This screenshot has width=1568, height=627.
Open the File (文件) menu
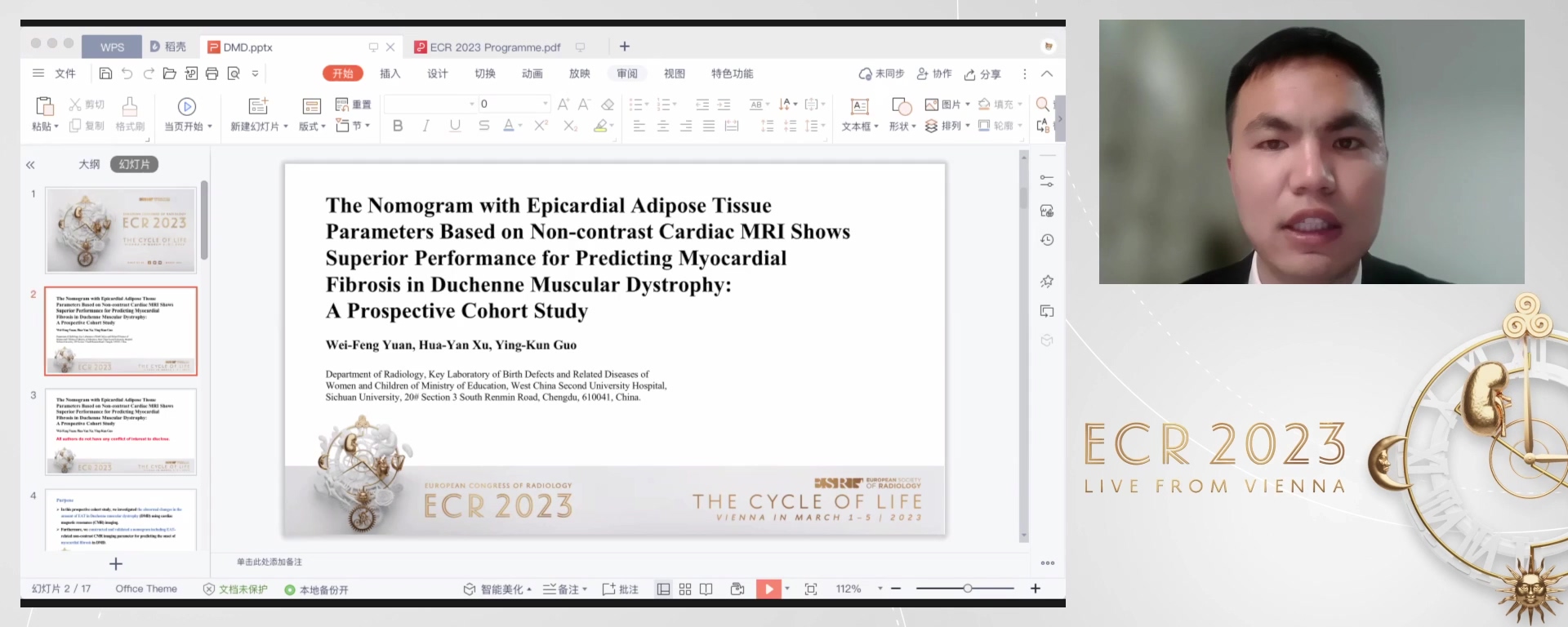(x=65, y=73)
